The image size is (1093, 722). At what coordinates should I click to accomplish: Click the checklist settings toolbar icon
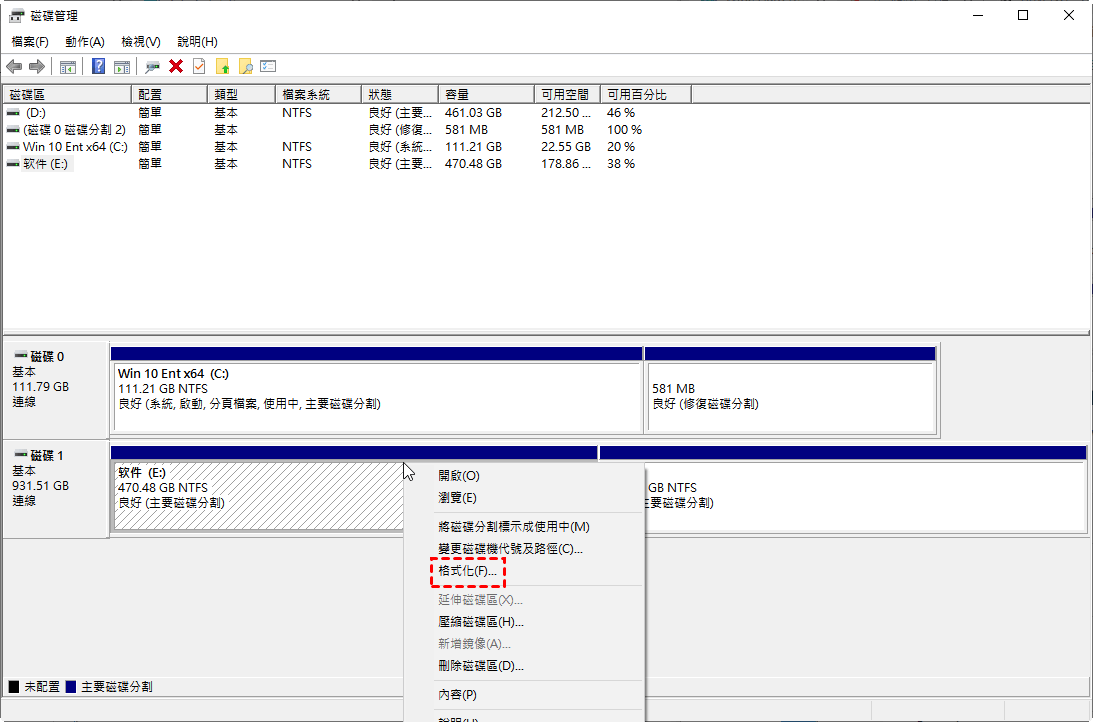pos(268,66)
